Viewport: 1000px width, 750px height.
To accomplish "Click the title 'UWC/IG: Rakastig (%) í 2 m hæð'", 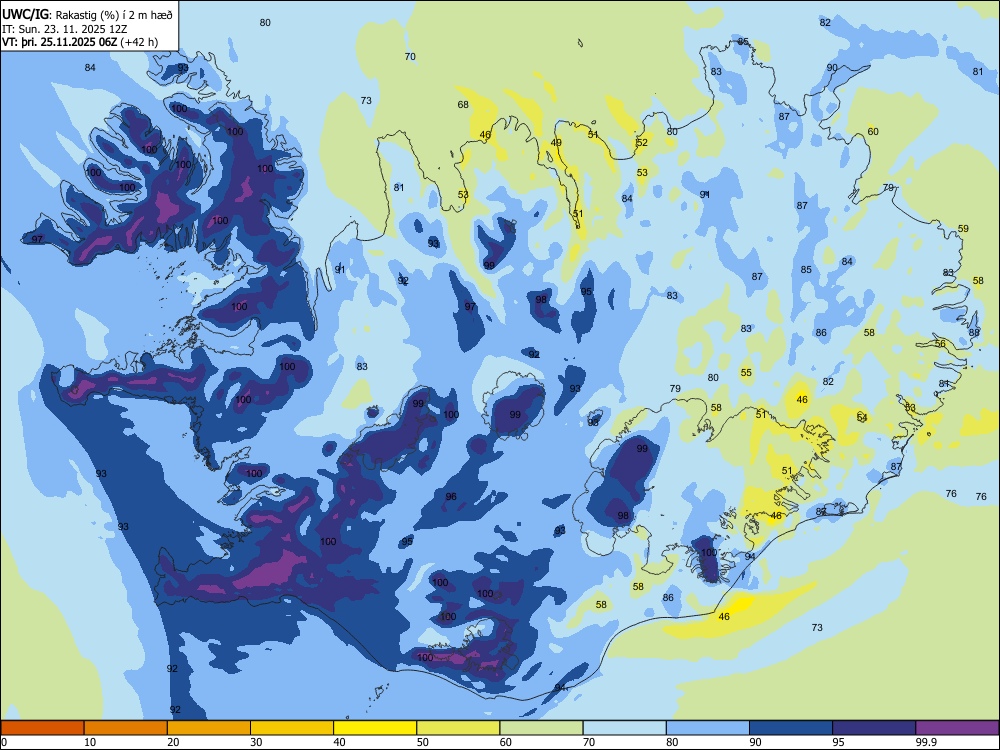I will click(x=87, y=14).
